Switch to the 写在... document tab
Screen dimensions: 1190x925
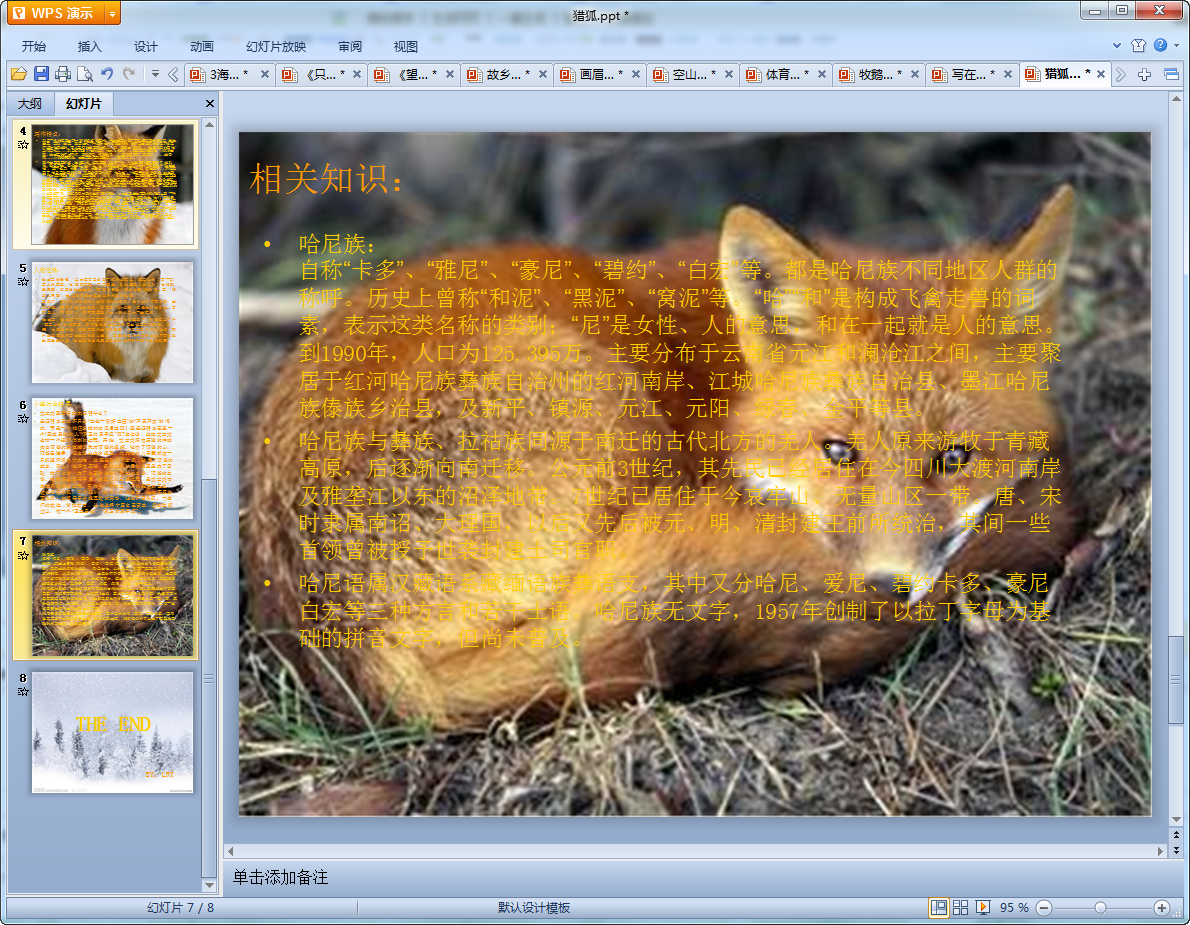970,74
